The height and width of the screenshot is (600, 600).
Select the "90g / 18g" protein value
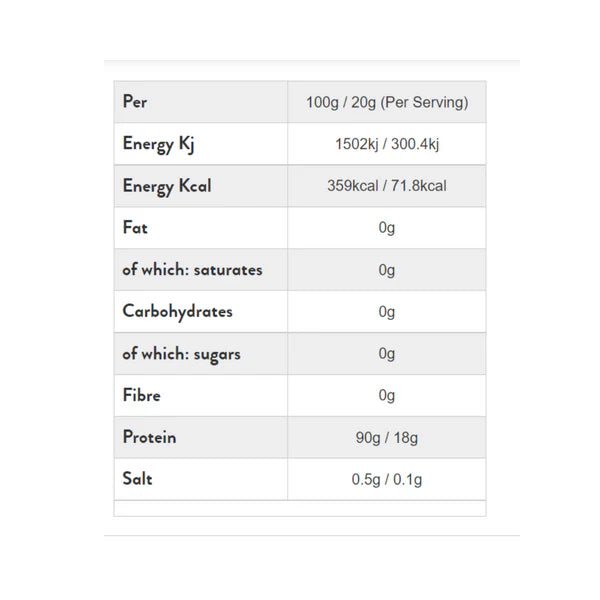[387, 438]
